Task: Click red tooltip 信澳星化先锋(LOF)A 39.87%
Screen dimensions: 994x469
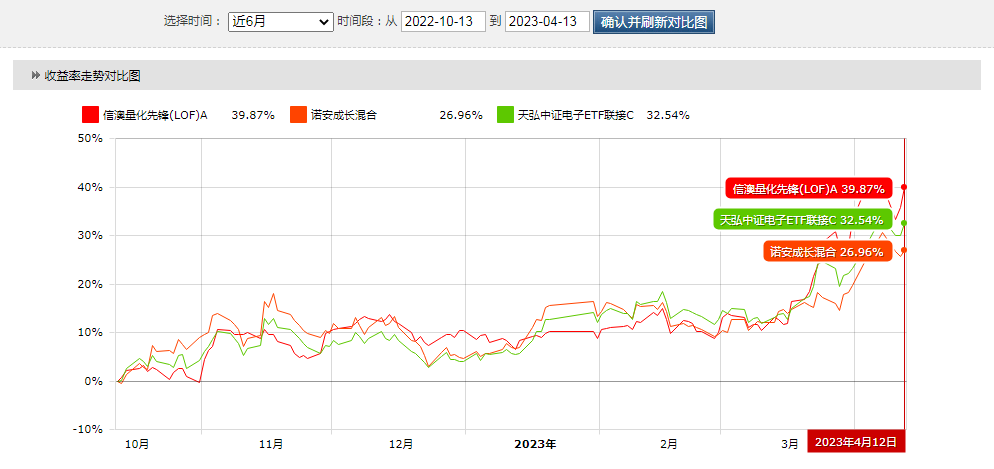Action: tap(808, 188)
